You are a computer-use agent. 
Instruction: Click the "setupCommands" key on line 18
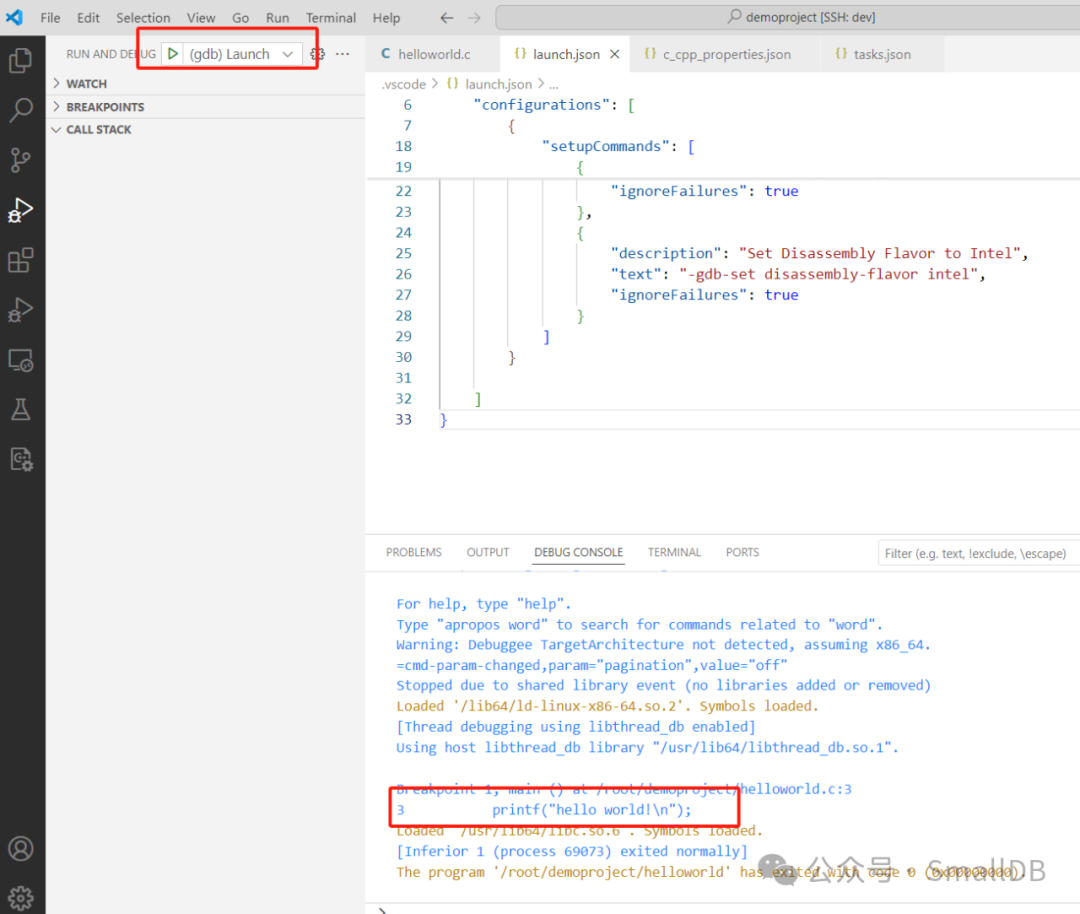point(605,146)
